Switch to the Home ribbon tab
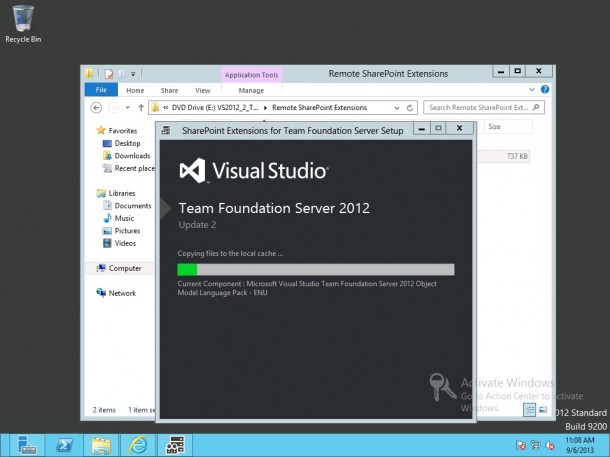This screenshot has width=610, height=457. [x=135, y=90]
